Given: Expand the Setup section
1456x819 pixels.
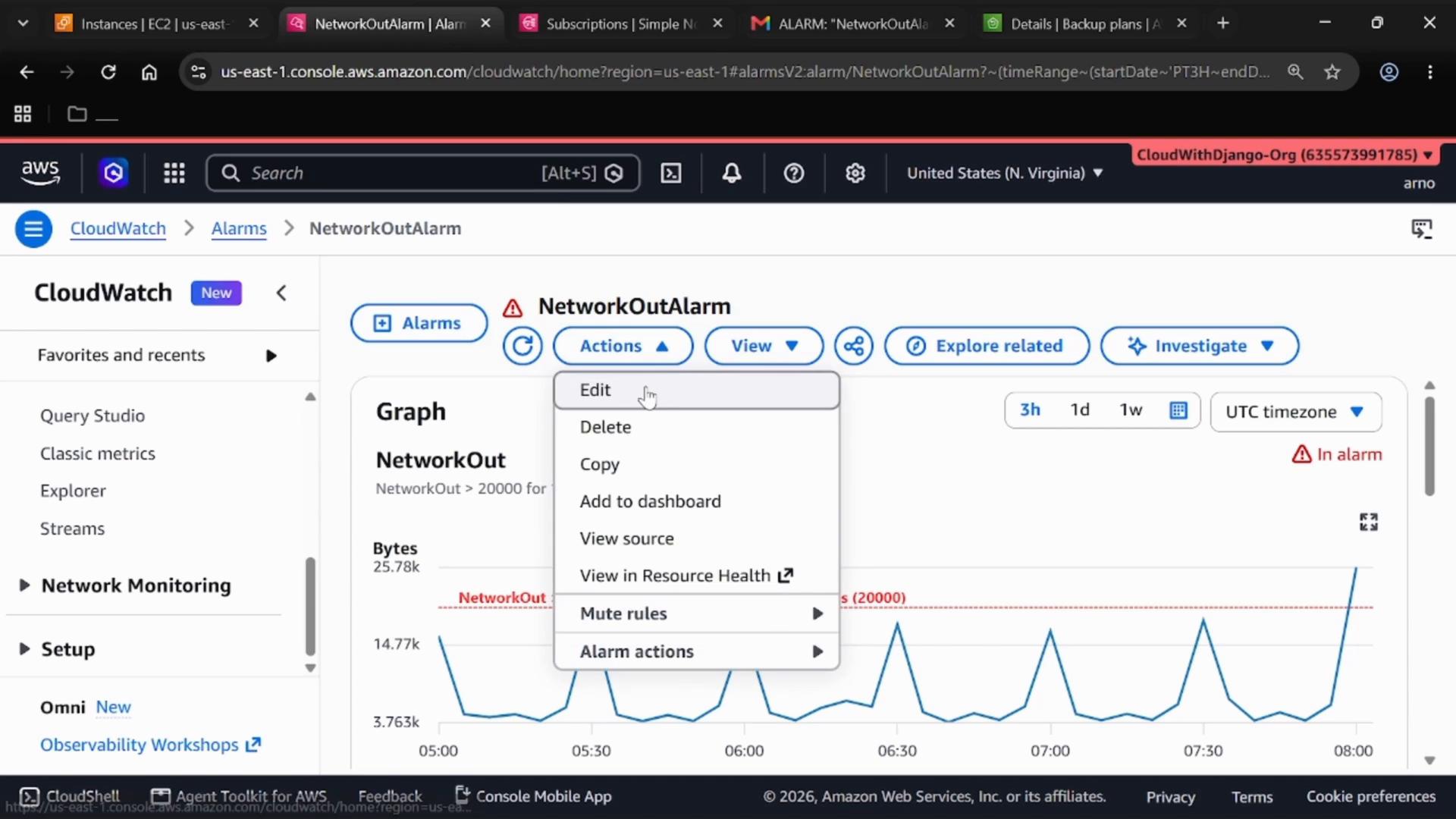Looking at the screenshot, I should tap(58, 649).
